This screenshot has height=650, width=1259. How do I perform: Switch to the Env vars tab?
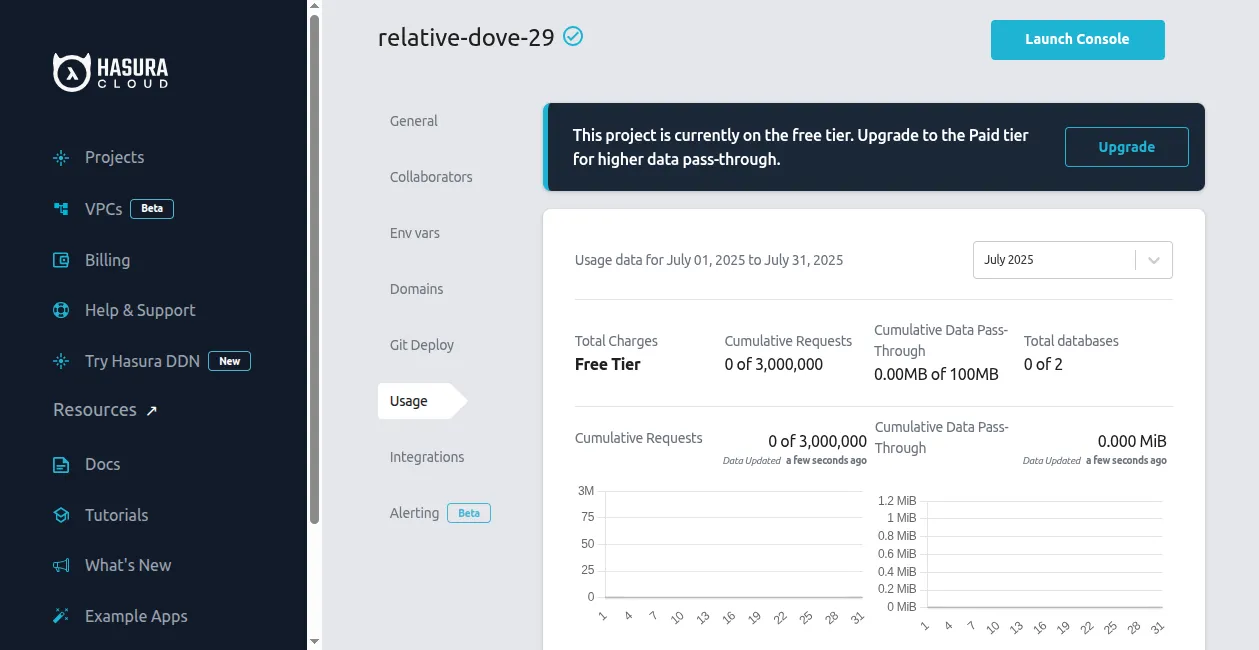click(x=415, y=233)
